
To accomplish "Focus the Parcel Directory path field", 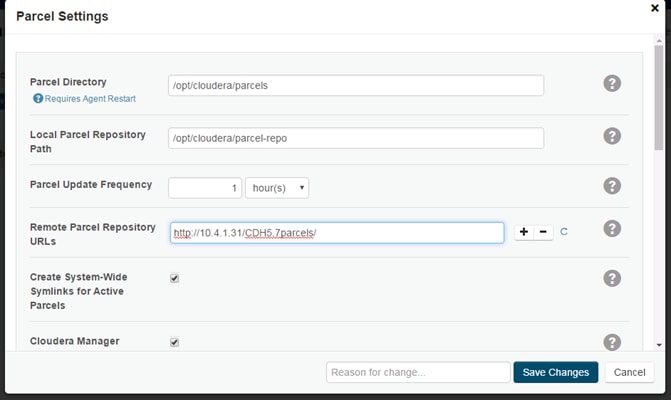I will (x=356, y=85).
